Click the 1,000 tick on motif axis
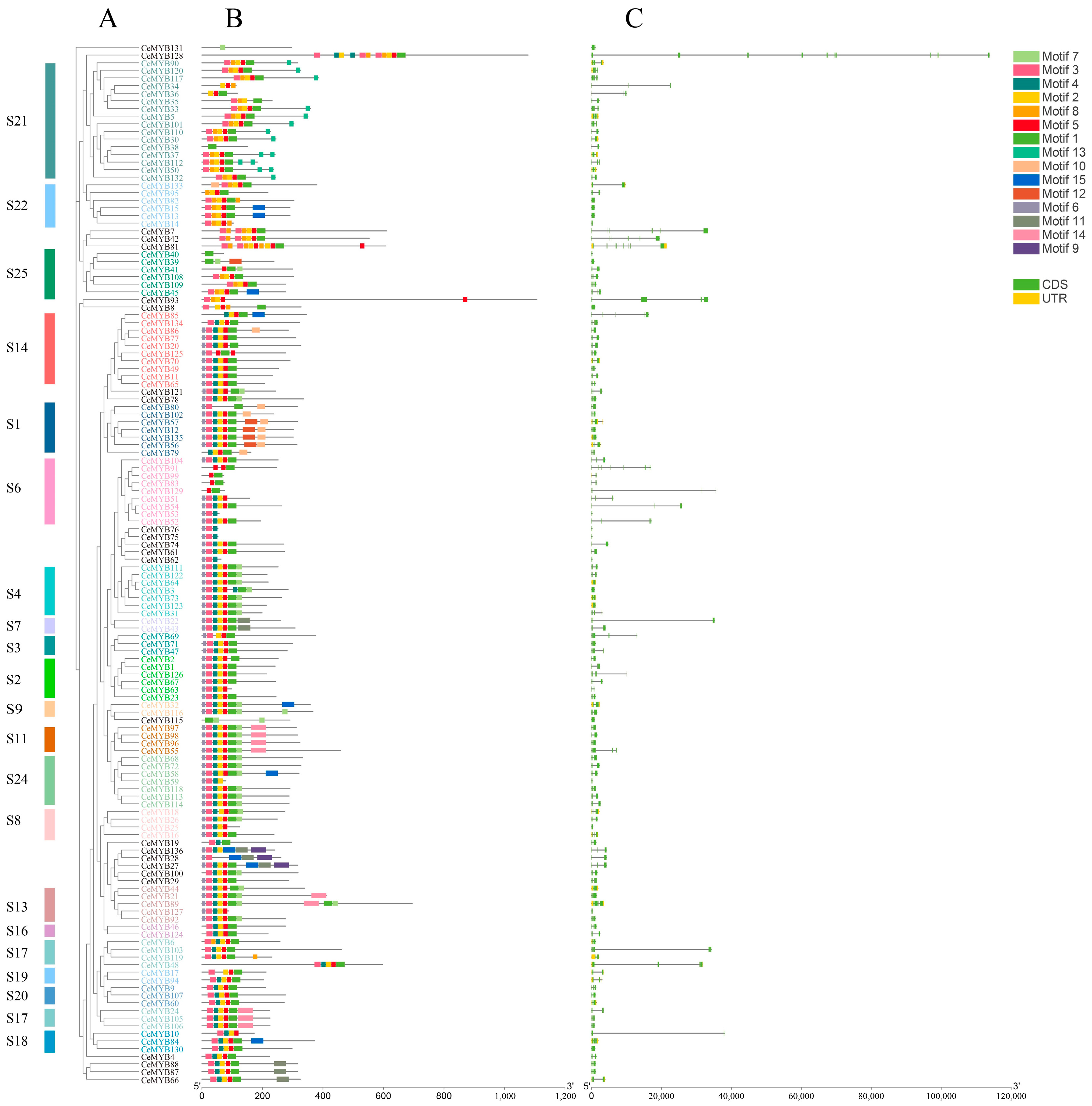Viewport: 1092px width, 1106px height. (x=505, y=1096)
